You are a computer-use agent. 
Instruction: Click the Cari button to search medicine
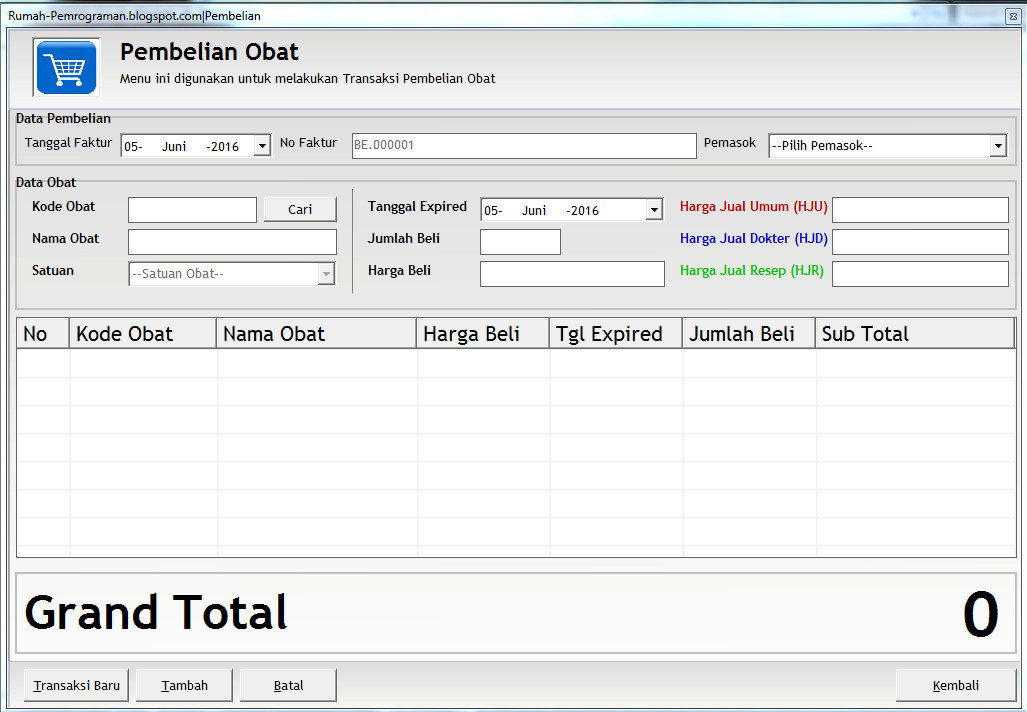299,209
